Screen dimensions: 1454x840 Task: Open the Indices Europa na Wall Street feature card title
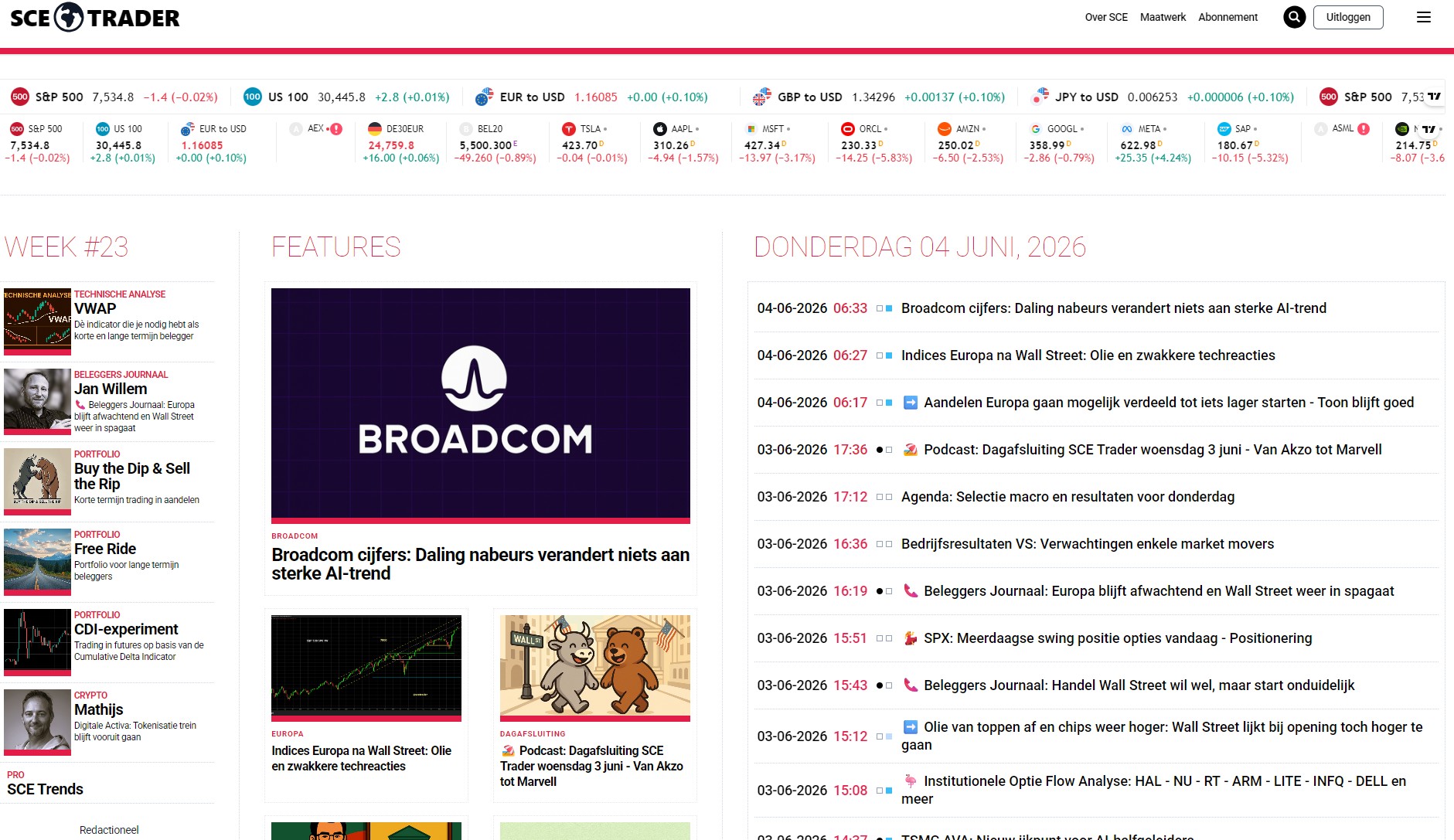[361, 758]
